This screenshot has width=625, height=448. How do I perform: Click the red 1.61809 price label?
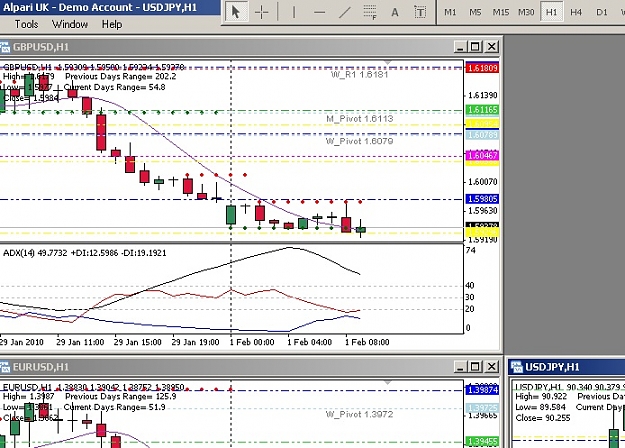(x=482, y=68)
